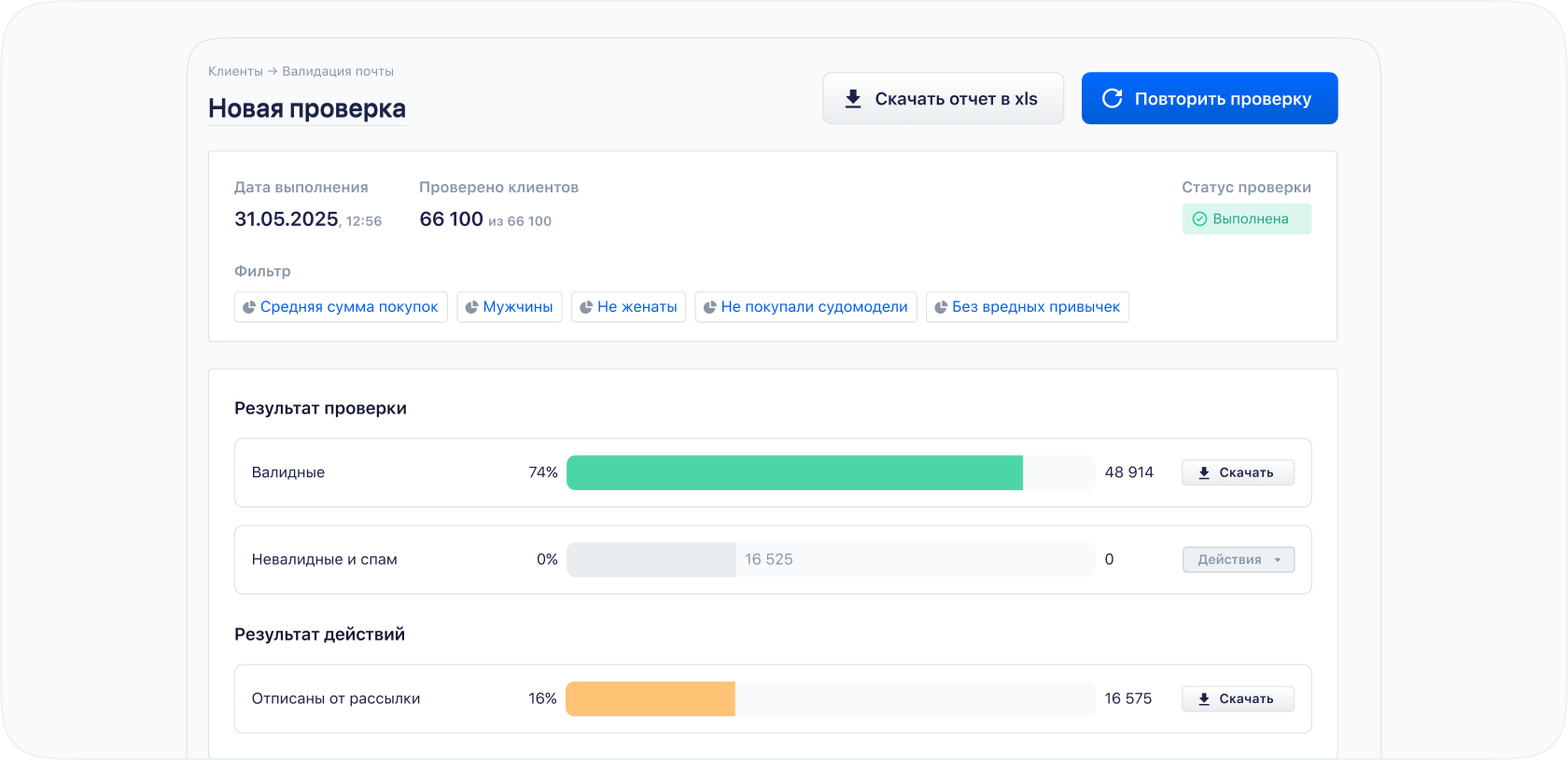Click the '16%' percentage label

542,698
